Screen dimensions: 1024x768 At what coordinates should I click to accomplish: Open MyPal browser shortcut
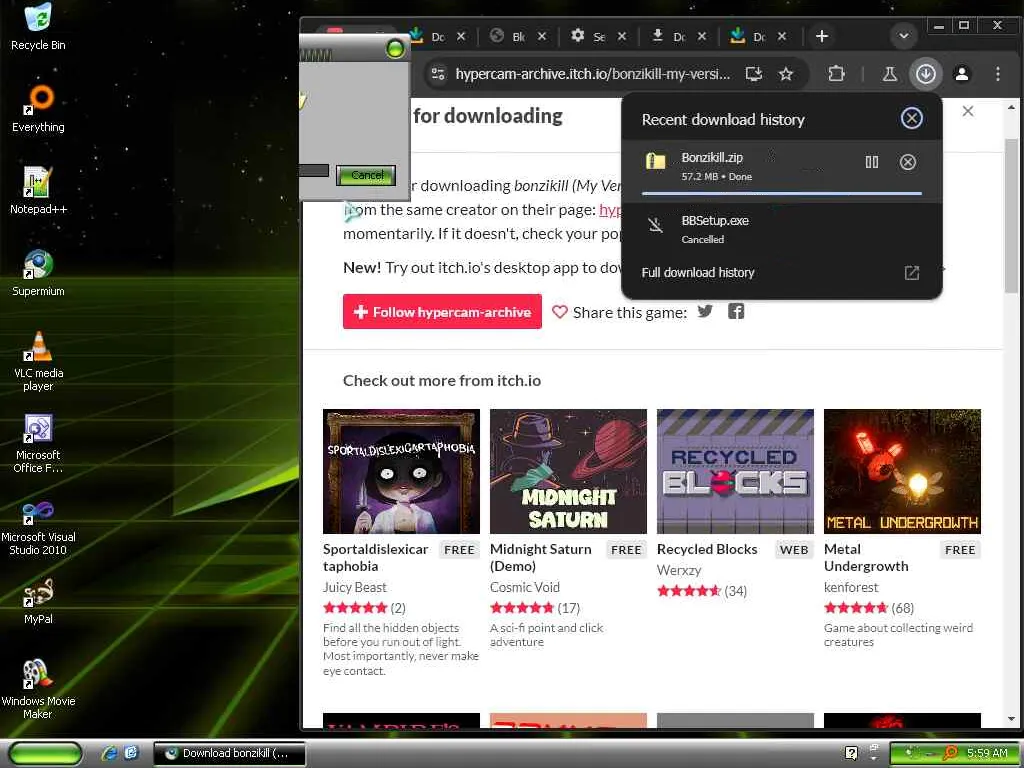(x=38, y=601)
